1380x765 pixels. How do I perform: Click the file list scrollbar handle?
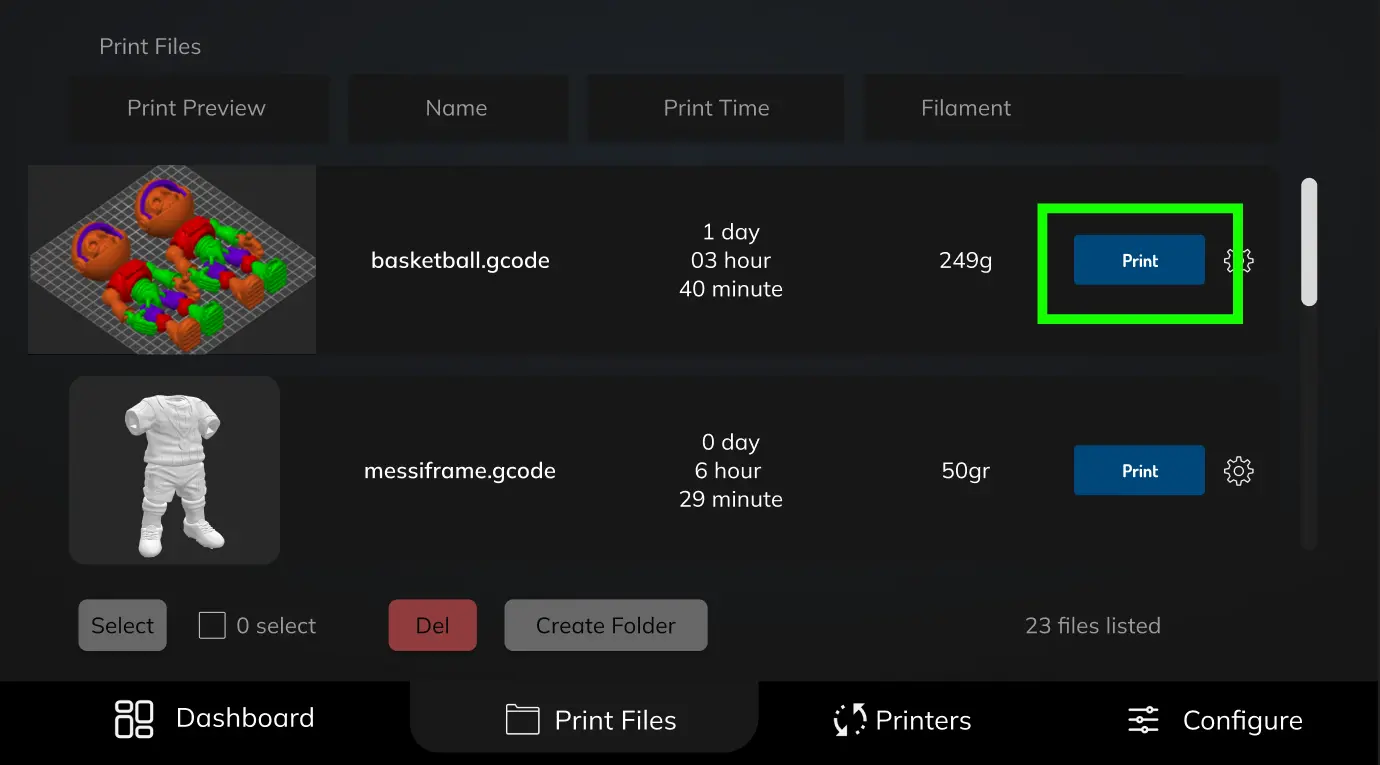[1309, 242]
